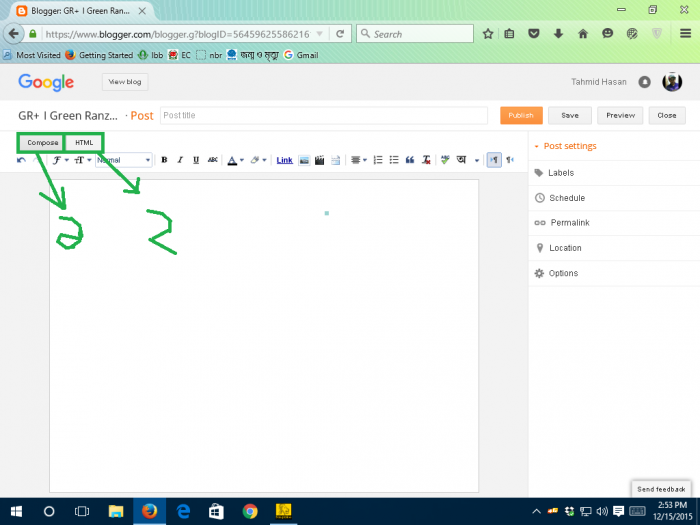Open Google account notifications bell

[x=644, y=82]
